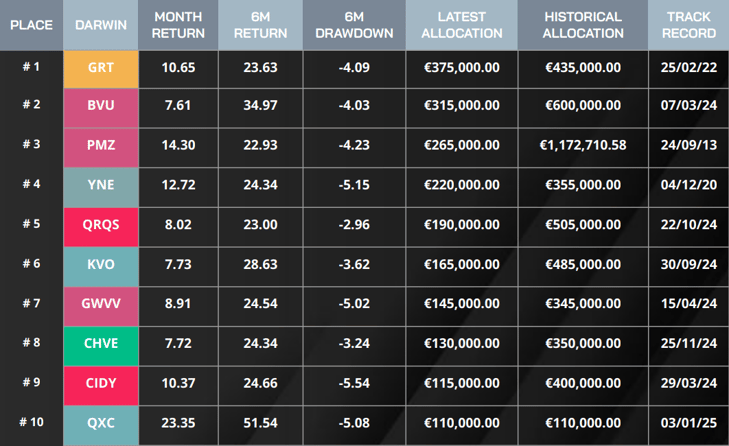Select the BVU darwin ticker
The width and height of the screenshot is (729, 446).
click(x=100, y=106)
